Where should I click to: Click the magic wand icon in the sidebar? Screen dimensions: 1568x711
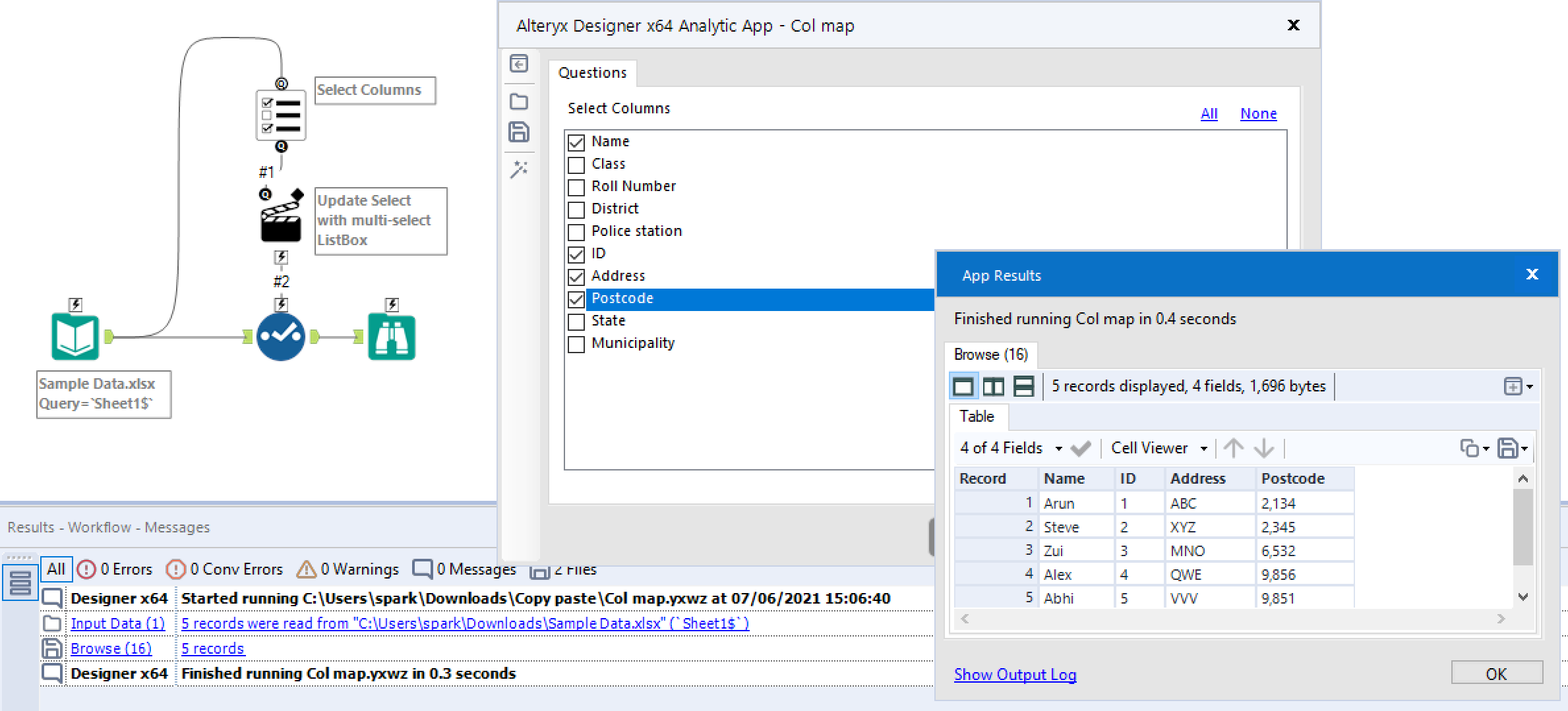[520, 169]
